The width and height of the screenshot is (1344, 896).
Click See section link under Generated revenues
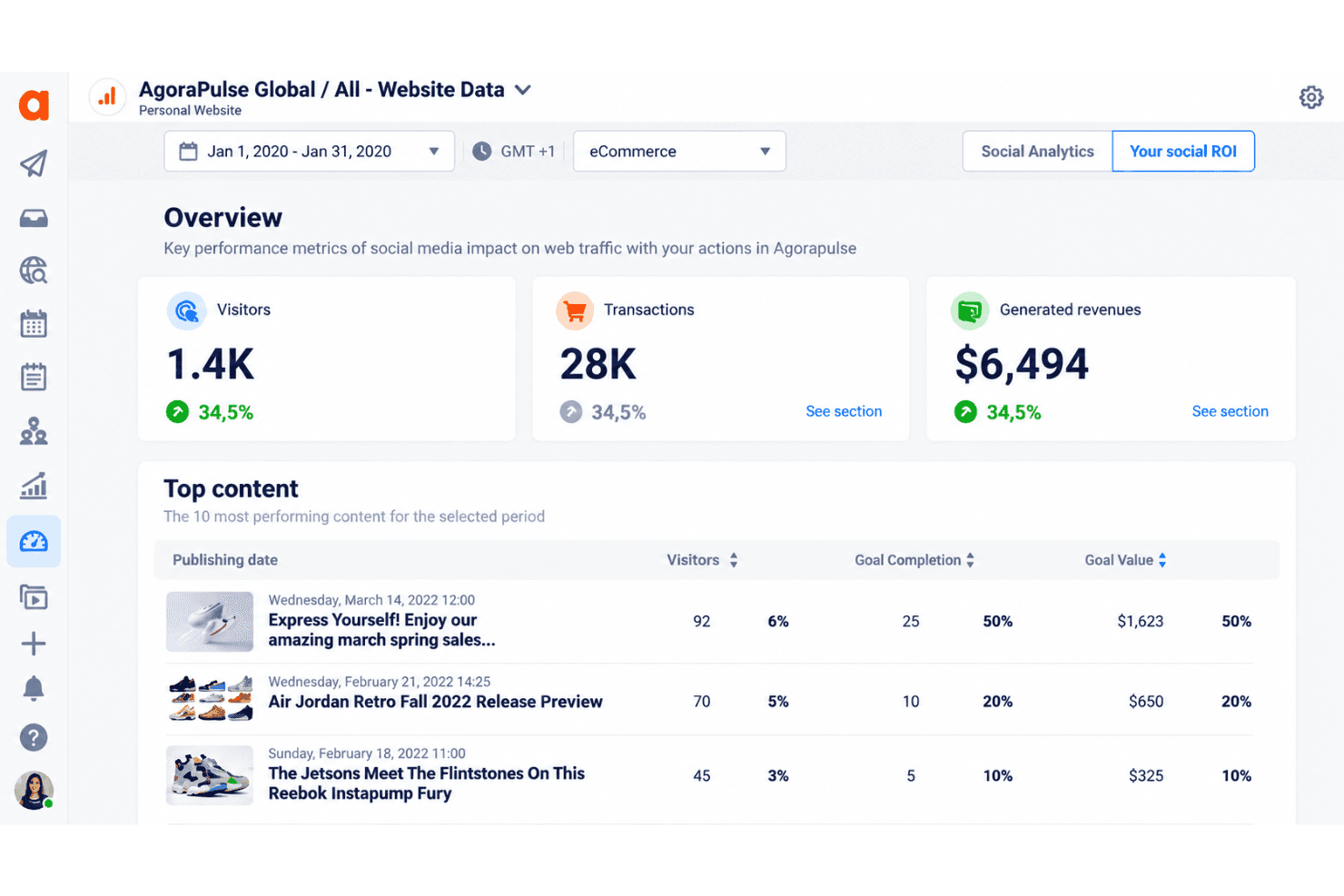point(1230,411)
